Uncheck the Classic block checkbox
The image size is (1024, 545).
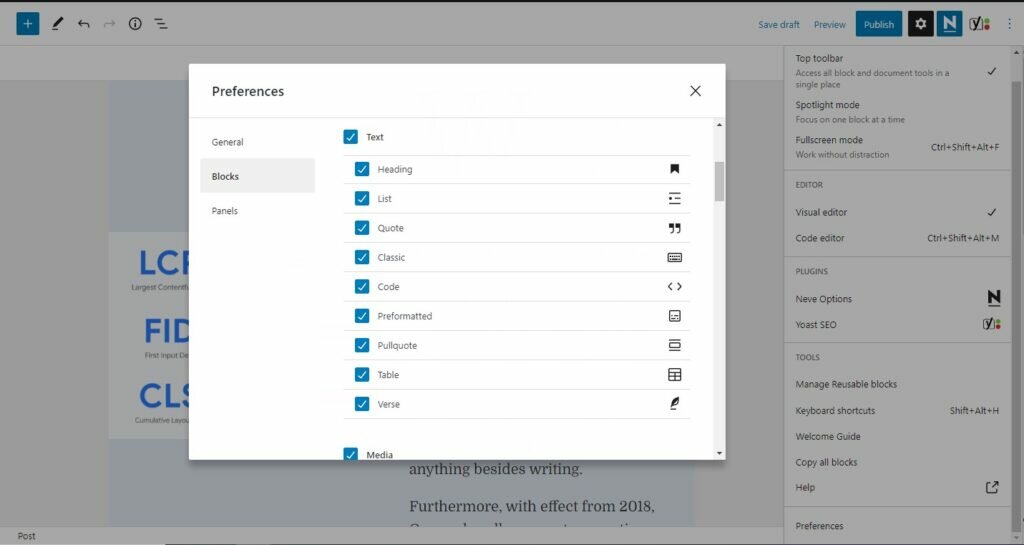pos(362,257)
